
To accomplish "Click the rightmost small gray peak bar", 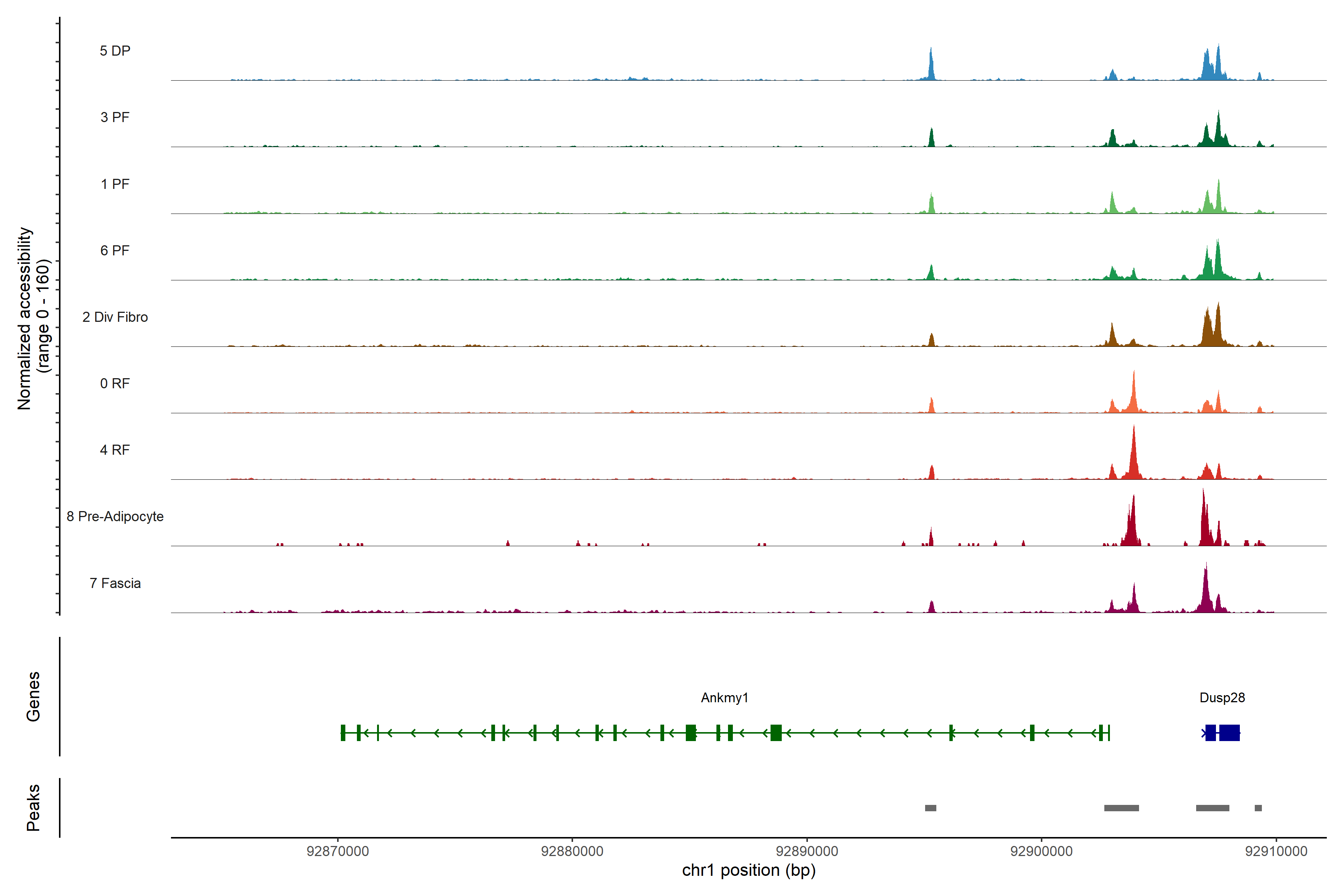I will click(x=1258, y=808).
